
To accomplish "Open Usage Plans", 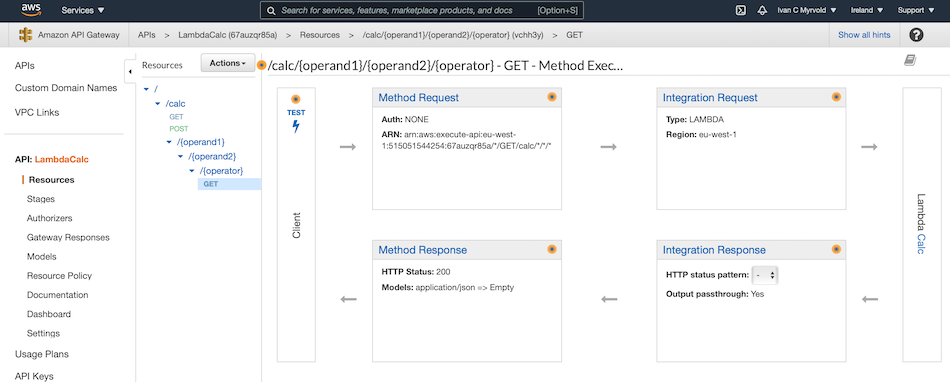I will 42,354.
